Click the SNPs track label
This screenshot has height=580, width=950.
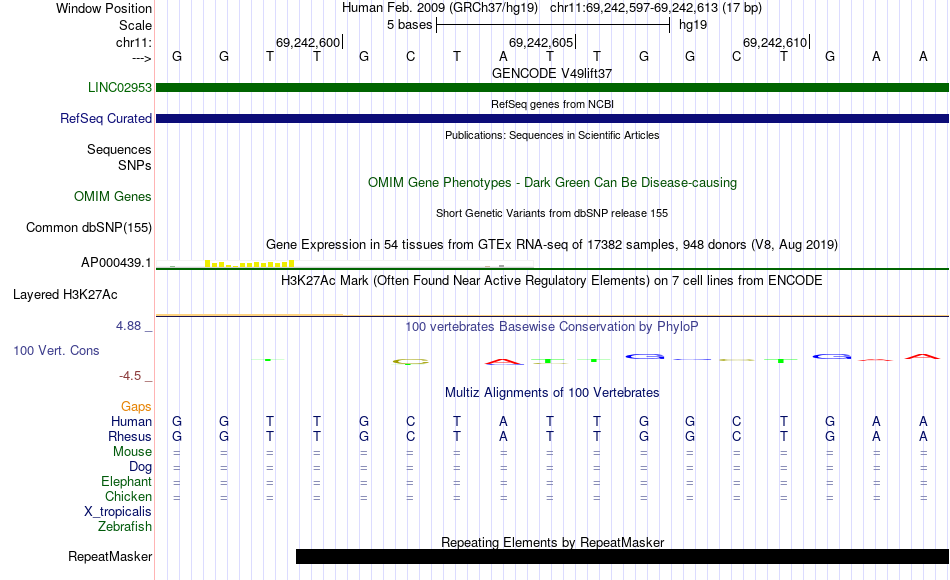pos(135,165)
